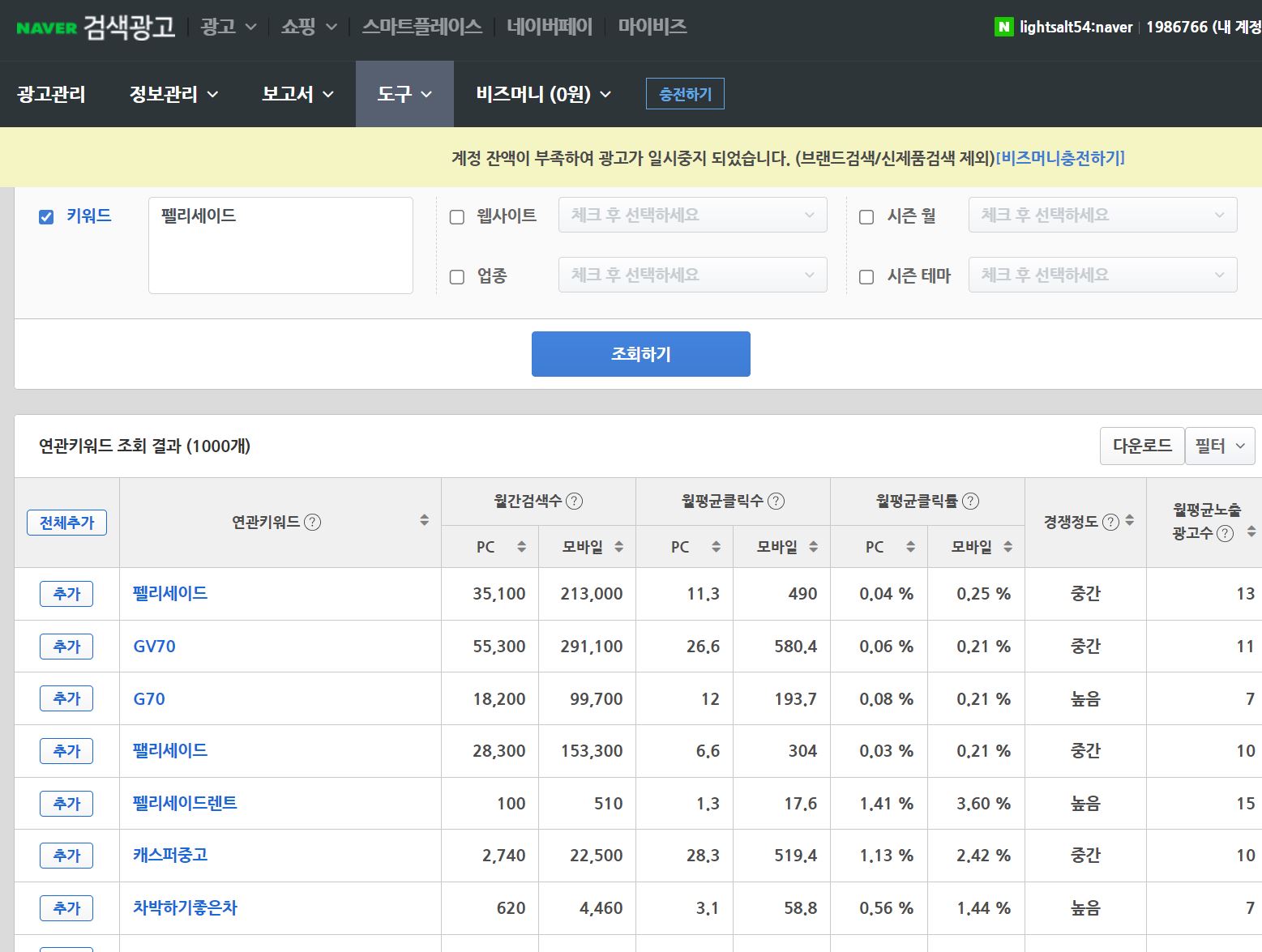This screenshot has width=1262, height=952.
Task: Sort 월평균클릭률 모바일 column
Action: click(1007, 547)
